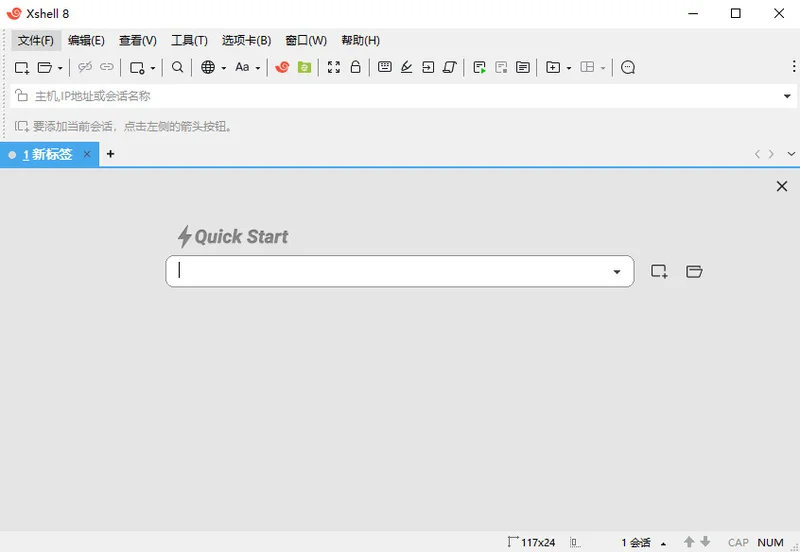This screenshot has width=800, height=552.
Task: Open the globe encoding icon
Action: click(208, 67)
